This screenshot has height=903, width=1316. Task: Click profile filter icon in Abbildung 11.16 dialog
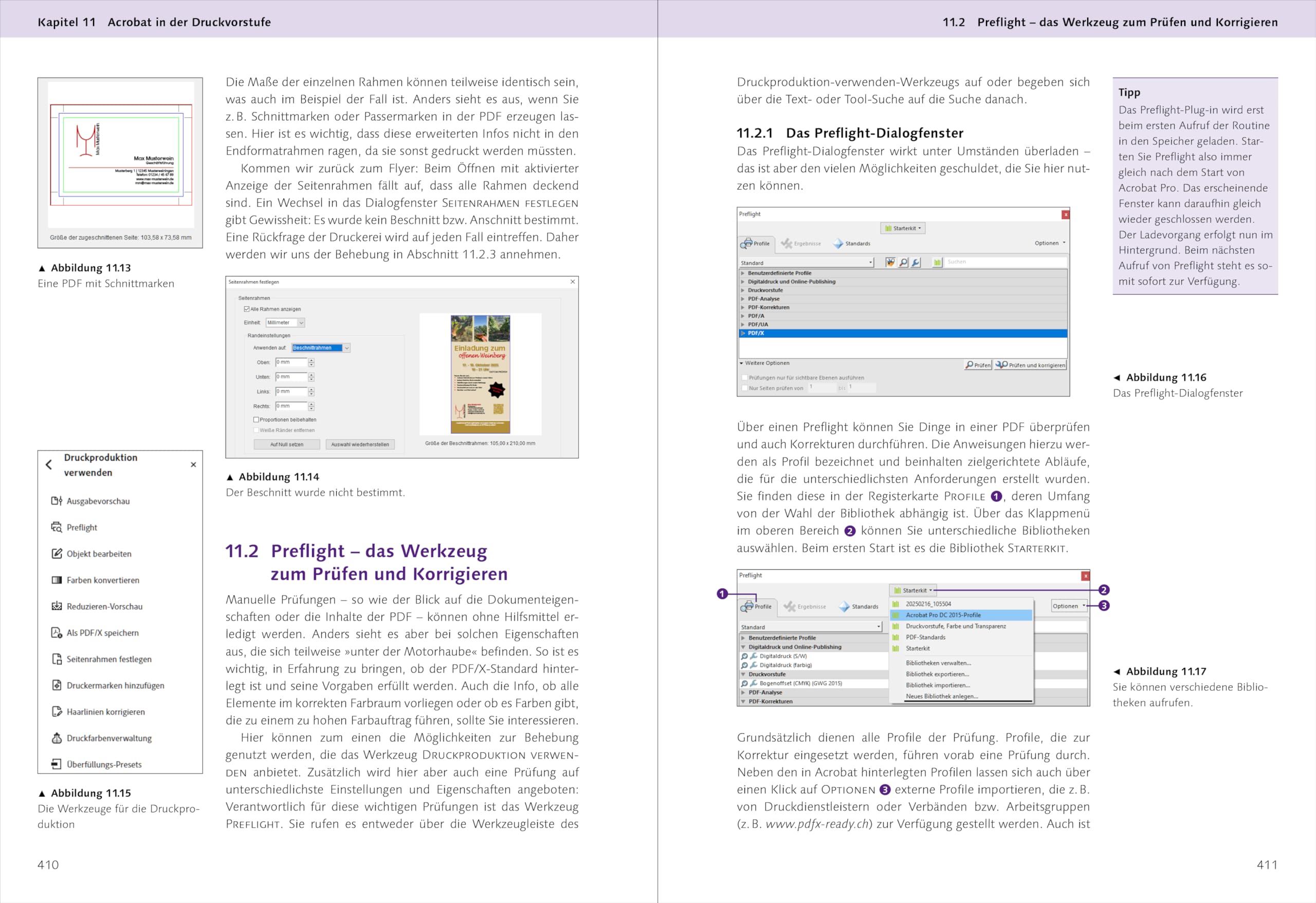[x=890, y=262]
